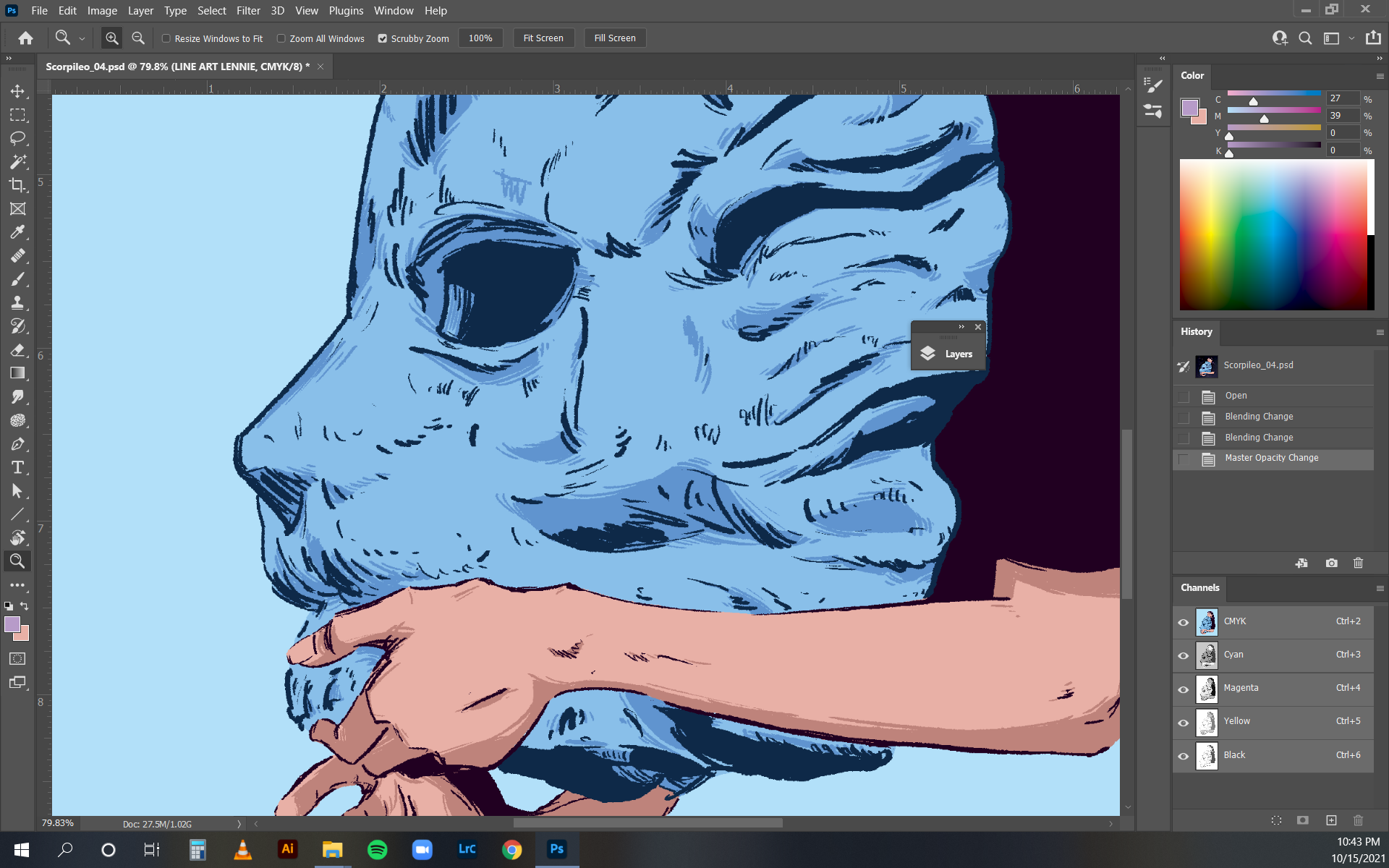1389x868 pixels.
Task: Select the Scorpileo_04.psd document tab
Action: coord(178,67)
